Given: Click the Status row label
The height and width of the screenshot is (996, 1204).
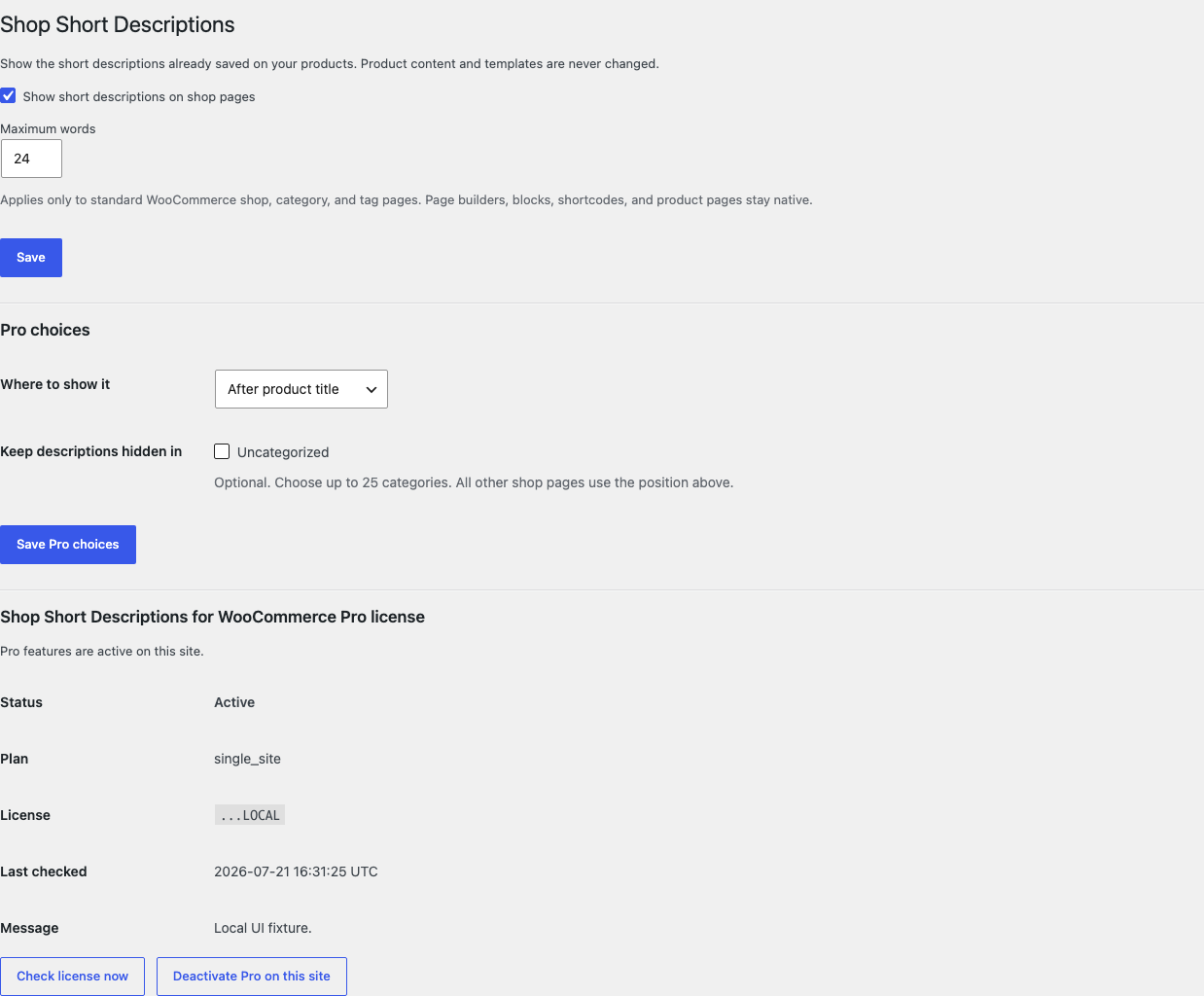Looking at the screenshot, I should tap(21, 702).
